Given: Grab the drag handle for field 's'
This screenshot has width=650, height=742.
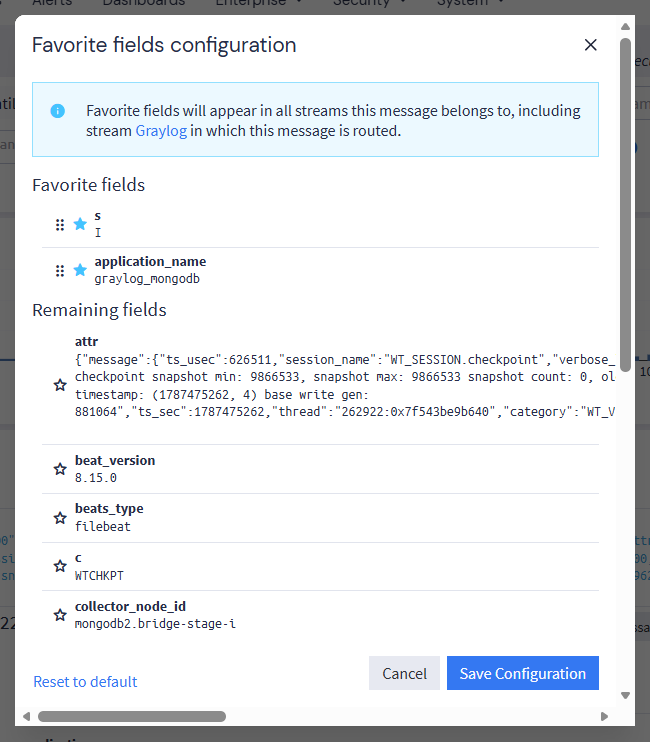Looking at the screenshot, I should 60,225.
